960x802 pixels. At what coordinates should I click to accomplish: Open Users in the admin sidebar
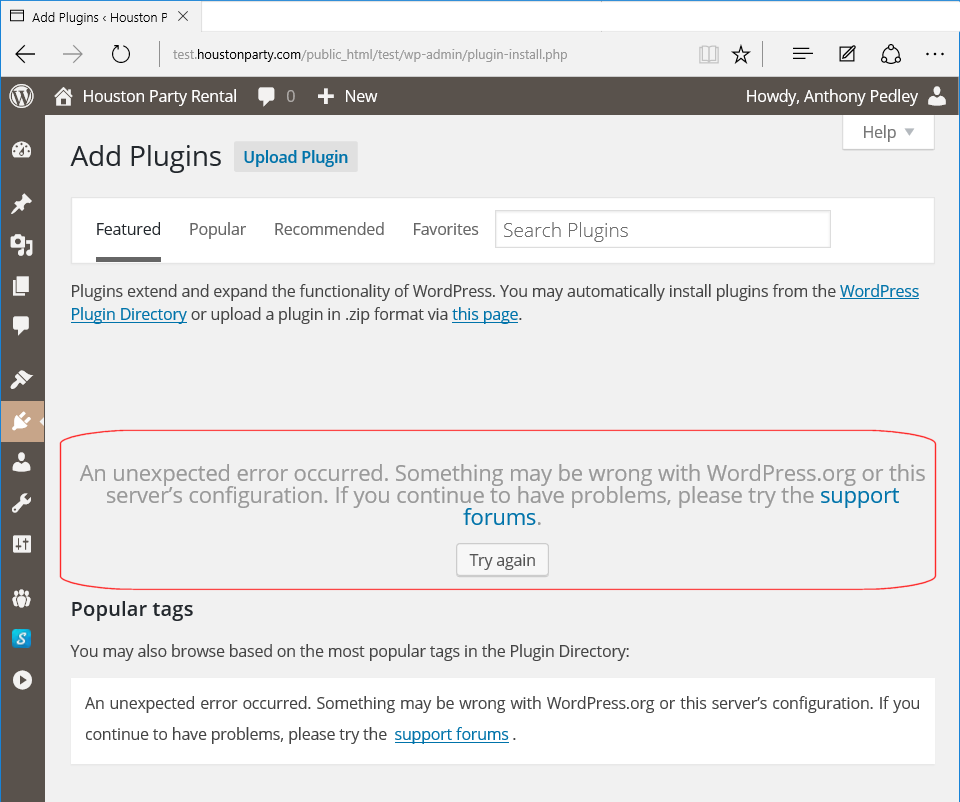click(x=21, y=462)
